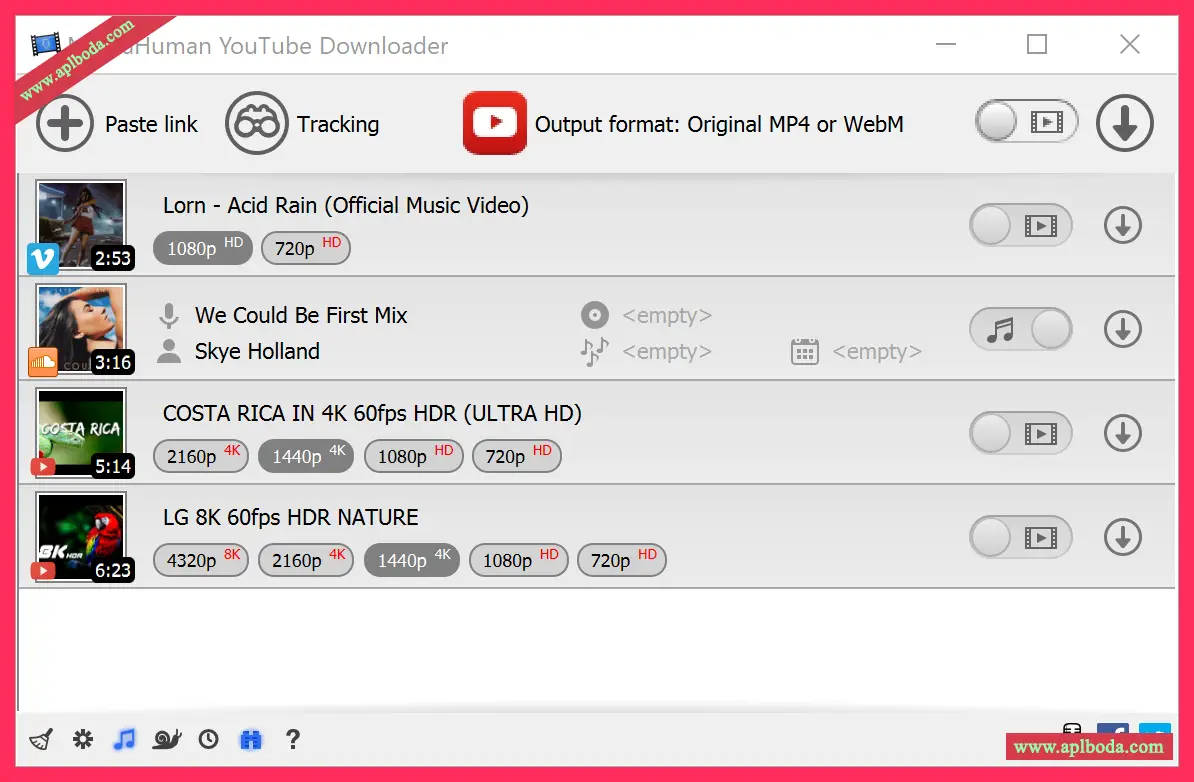The image size is (1194, 782).
Task: Toggle the global video/audio switch in toolbar
Action: (x=1026, y=122)
